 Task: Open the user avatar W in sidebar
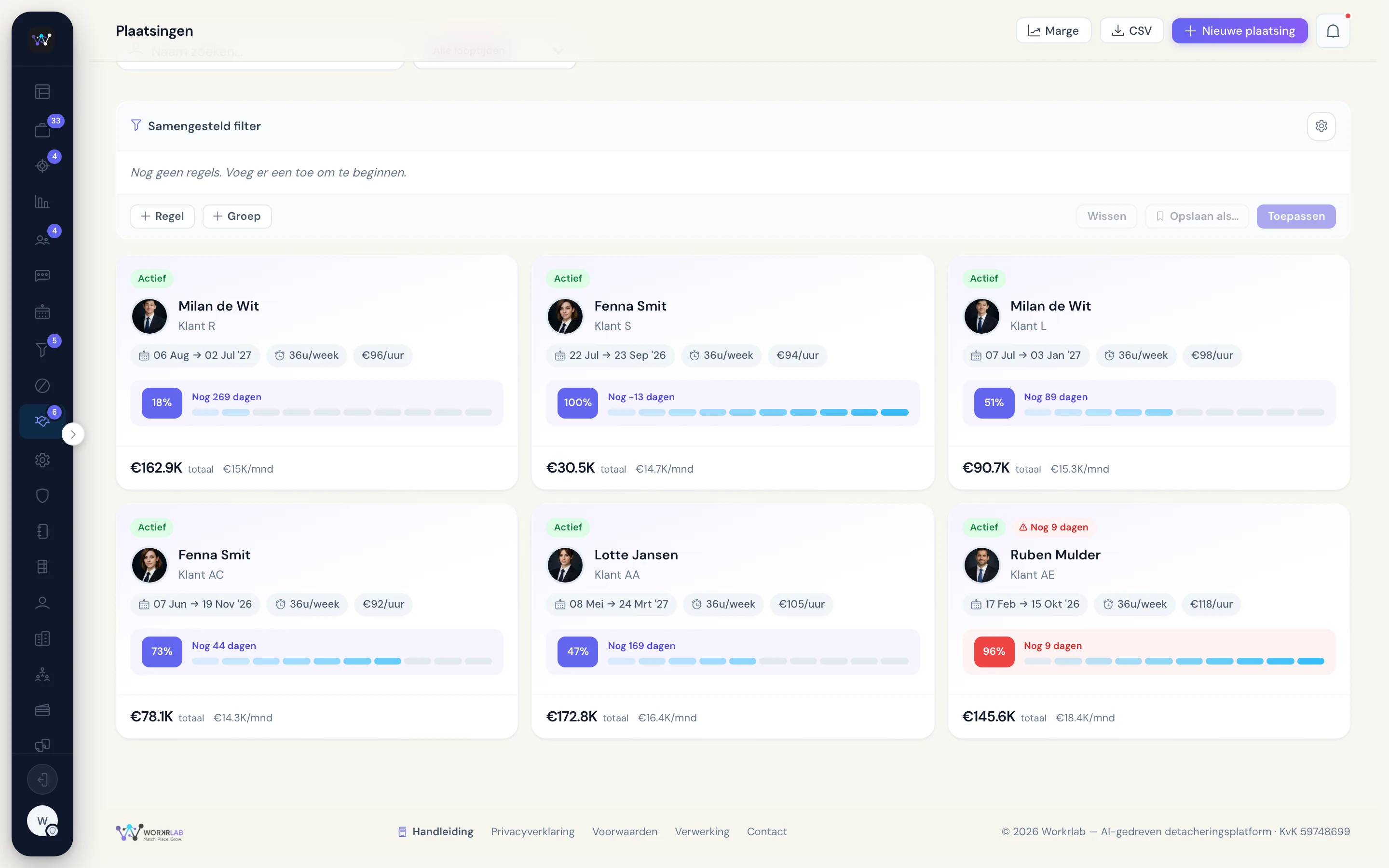(x=42, y=821)
